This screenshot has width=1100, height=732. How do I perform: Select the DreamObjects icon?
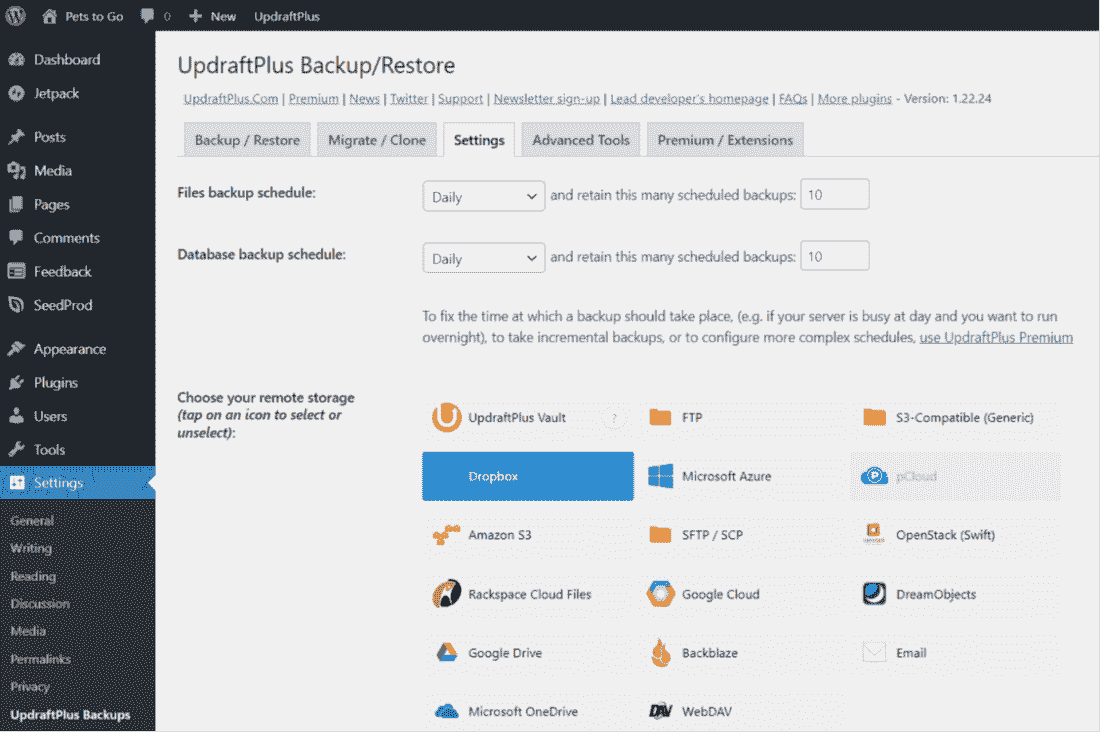pyautogui.click(x=874, y=594)
